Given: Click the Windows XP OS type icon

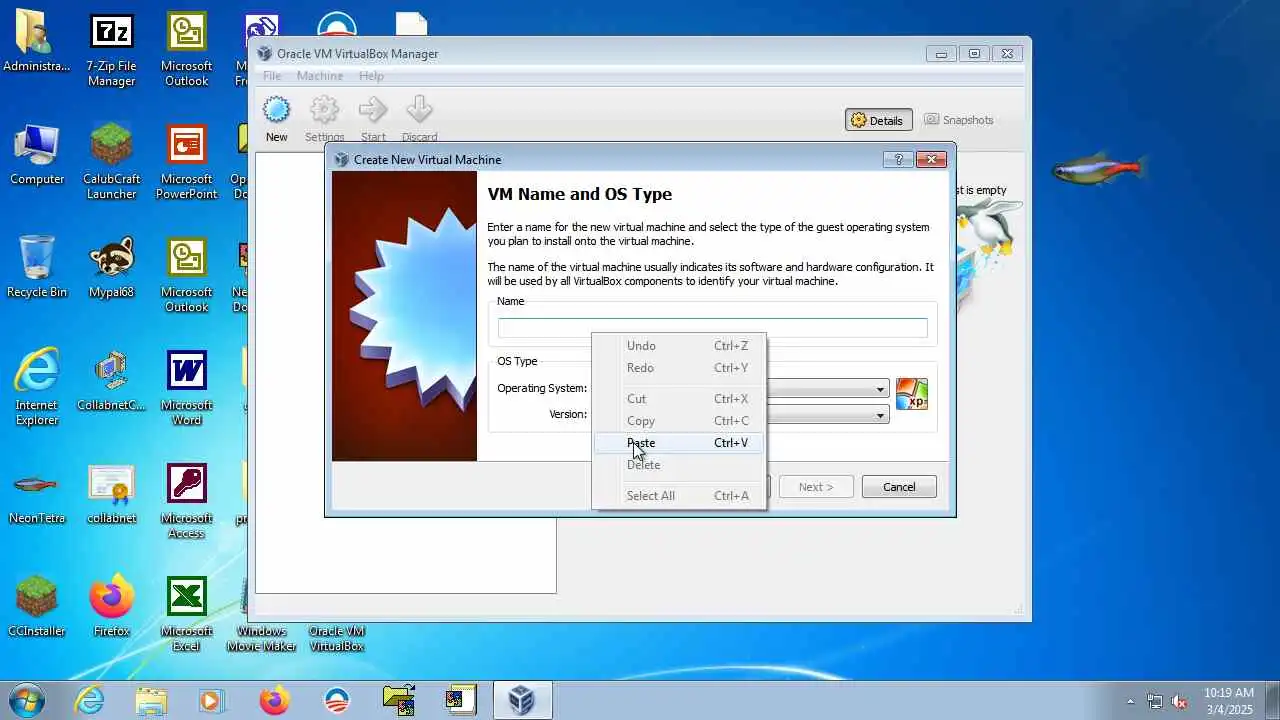Looking at the screenshot, I should tap(911, 394).
